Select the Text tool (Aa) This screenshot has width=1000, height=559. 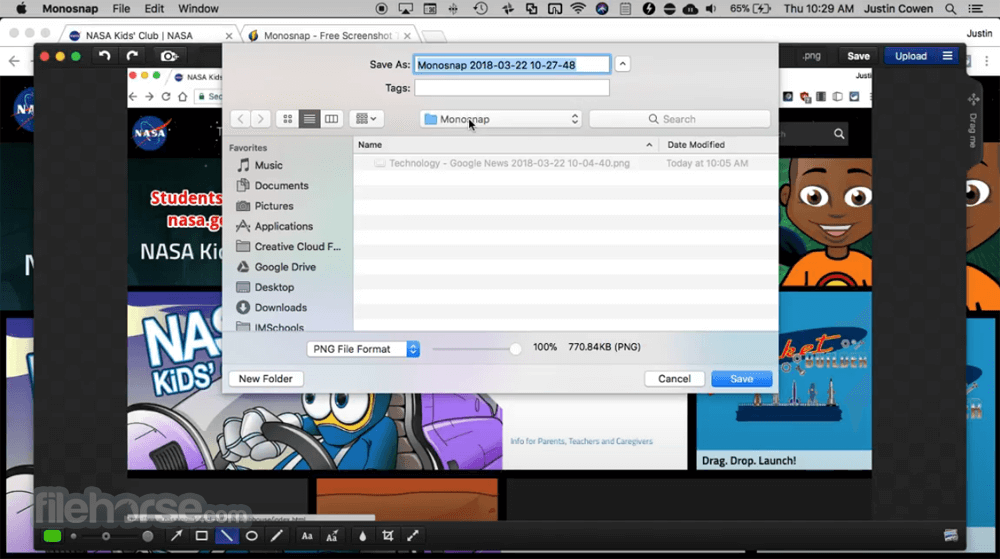(307, 536)
